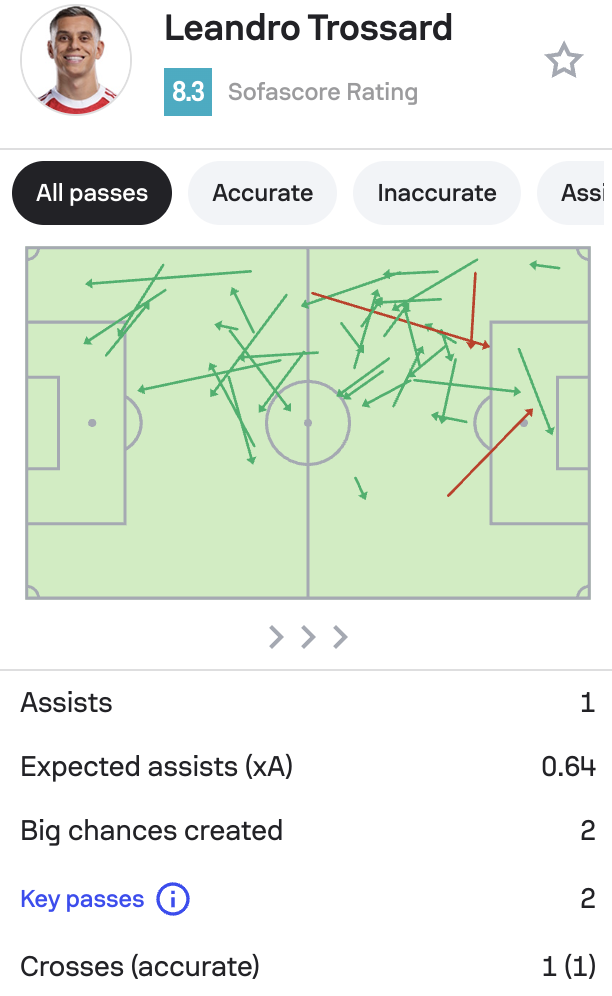
Task: Click the Sofascore Rating label
Action: click(x=323, y=92)
